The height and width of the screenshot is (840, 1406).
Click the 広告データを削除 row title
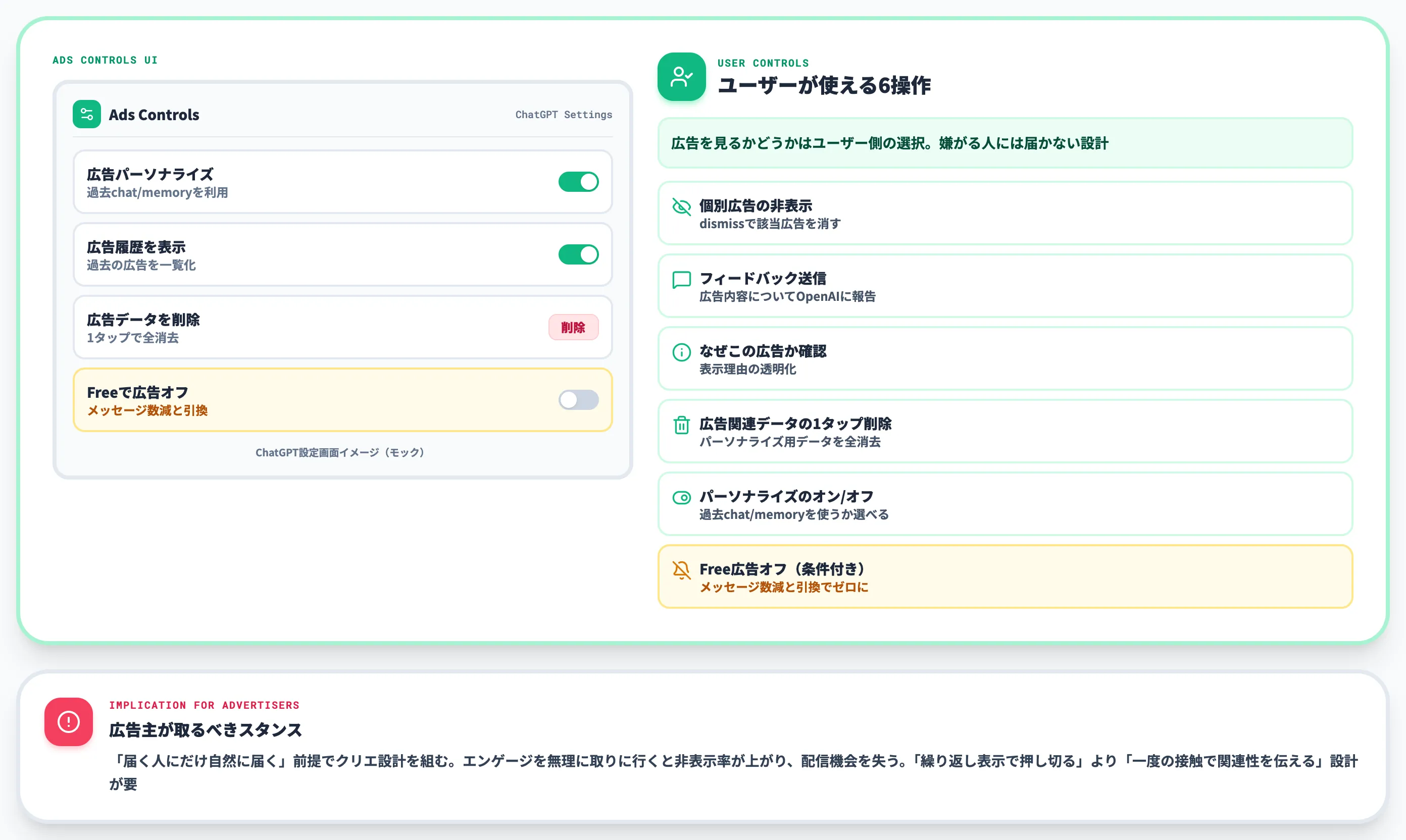(143, 319)
